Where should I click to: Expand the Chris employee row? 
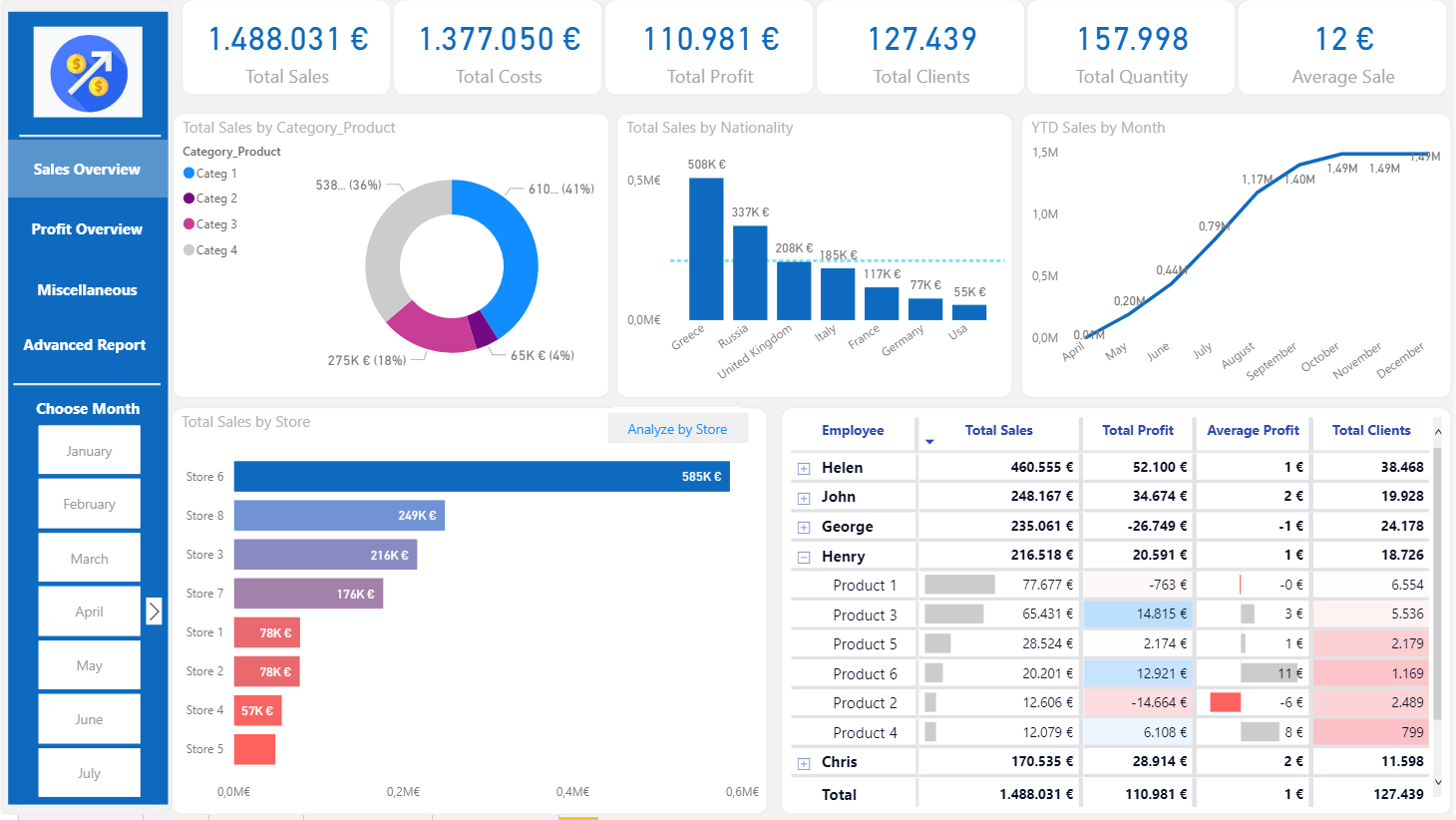[x=804, y=763]
